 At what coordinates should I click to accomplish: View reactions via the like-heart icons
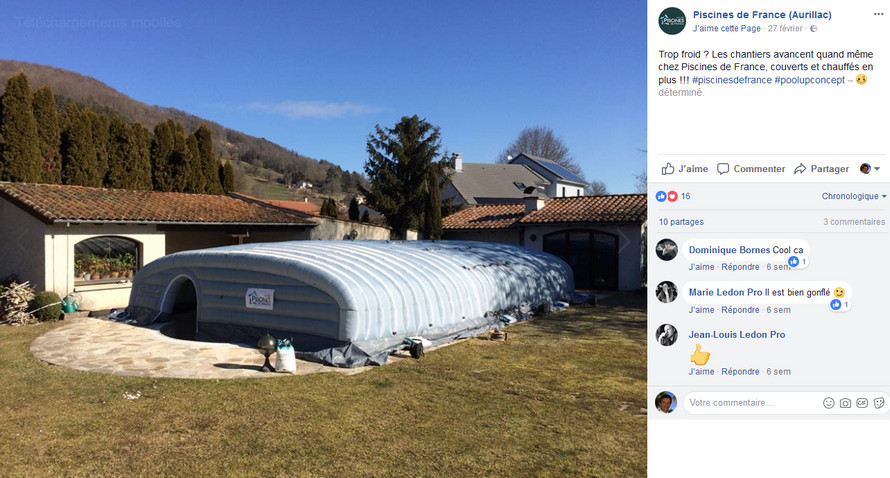coord(667,196)
